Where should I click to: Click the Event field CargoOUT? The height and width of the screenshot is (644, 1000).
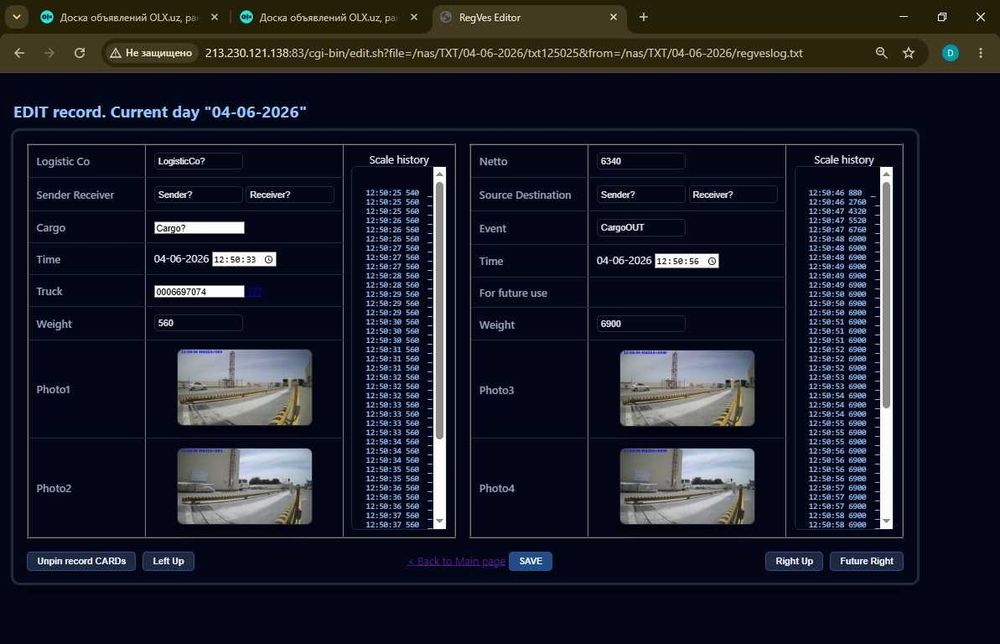(640, 228)
